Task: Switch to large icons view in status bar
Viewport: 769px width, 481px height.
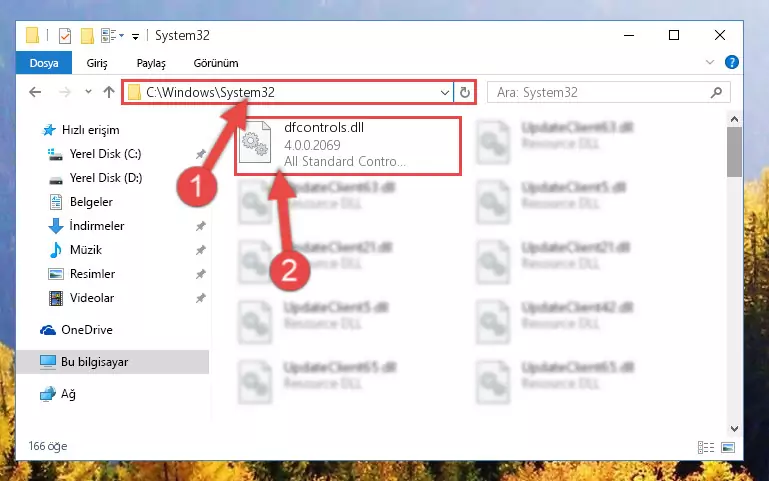Action: click(x=728, y=447)
